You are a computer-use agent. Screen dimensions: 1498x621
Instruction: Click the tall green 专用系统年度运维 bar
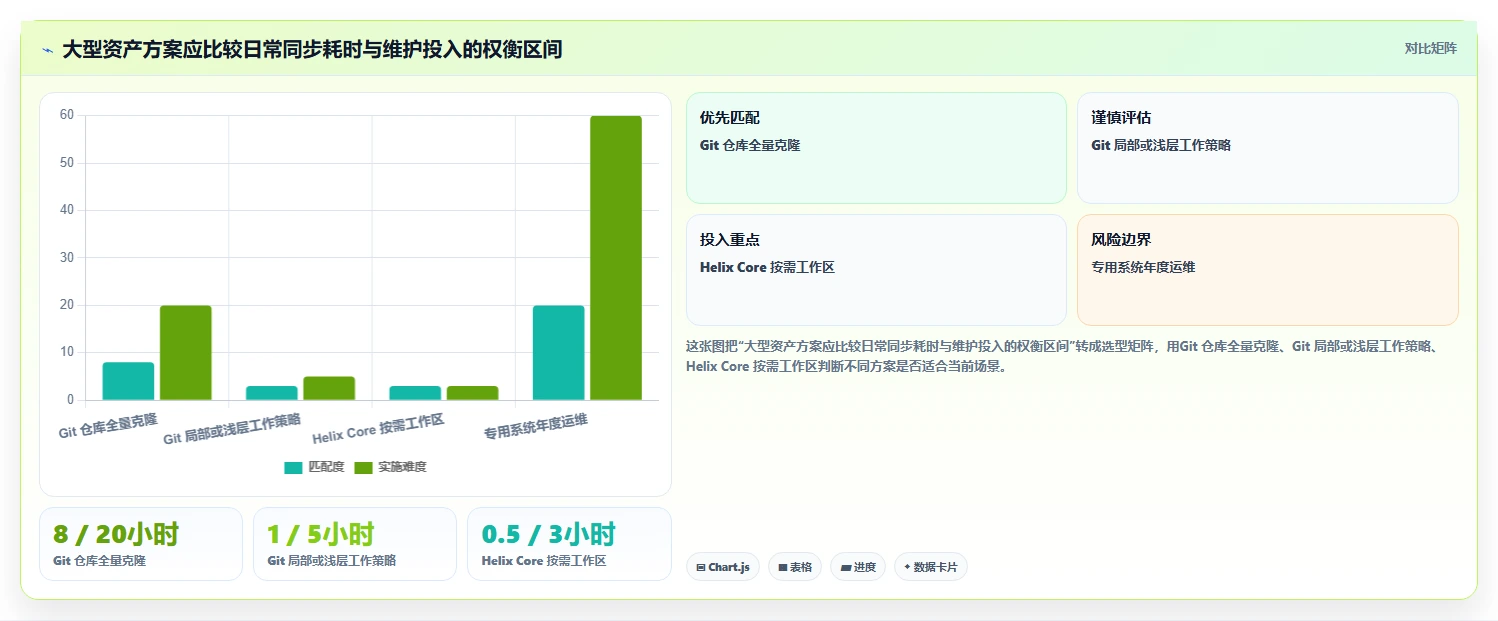[616, 258]
